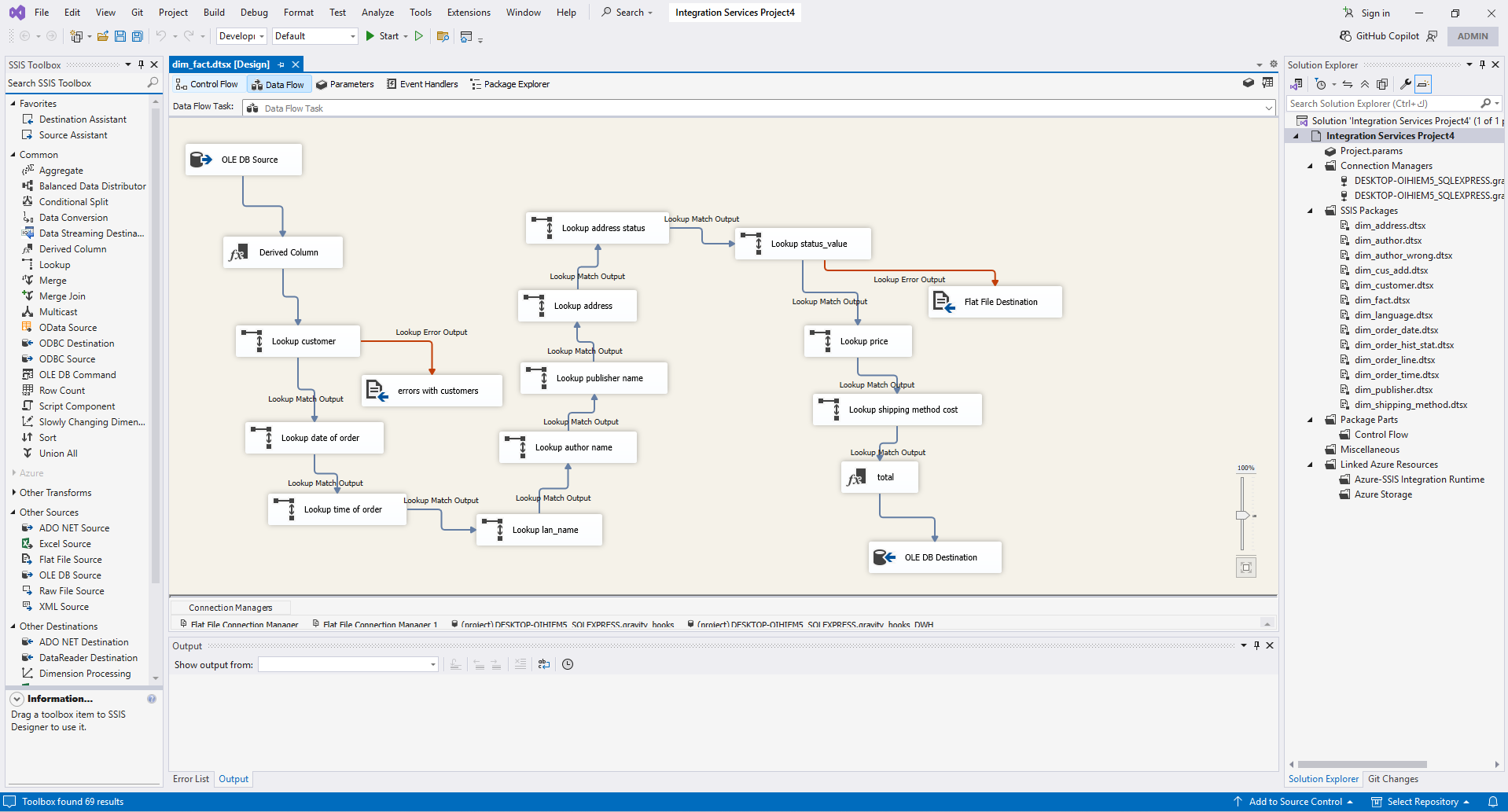Click the Collapse All icon in Solution Explorer

click(x=1365, y=84)
